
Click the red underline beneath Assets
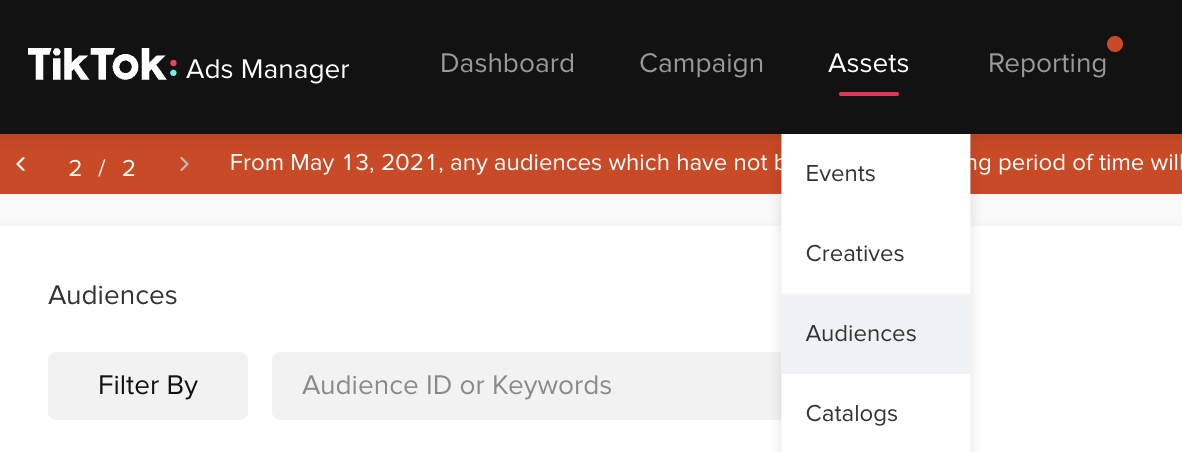point(868,93)
